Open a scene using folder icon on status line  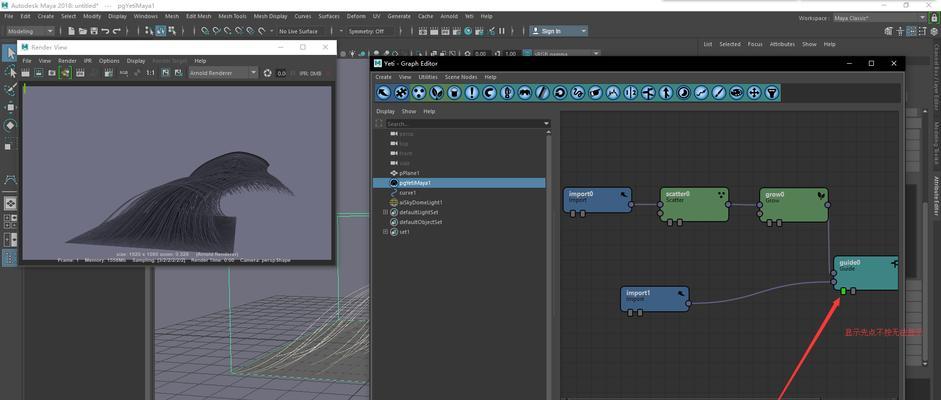[x=83, y=31]
